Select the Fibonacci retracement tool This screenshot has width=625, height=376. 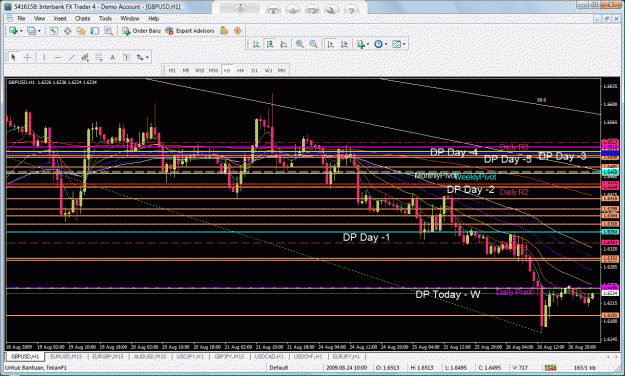pos(98,57)
